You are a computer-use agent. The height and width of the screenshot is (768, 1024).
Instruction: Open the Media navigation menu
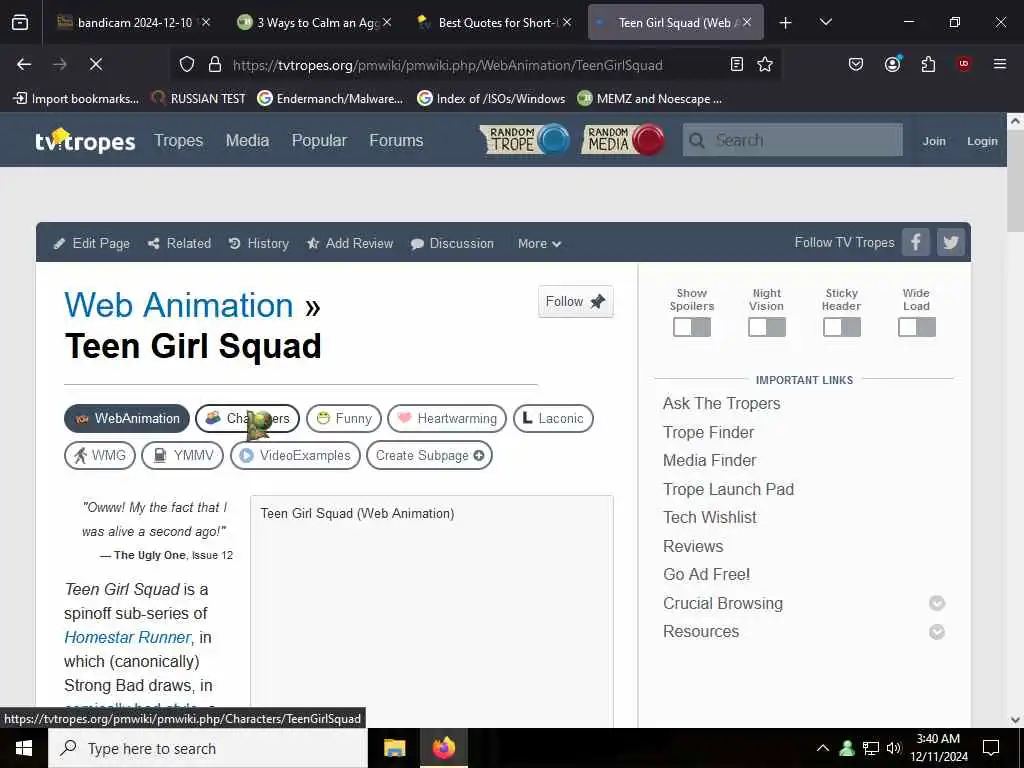coord(248,140)
